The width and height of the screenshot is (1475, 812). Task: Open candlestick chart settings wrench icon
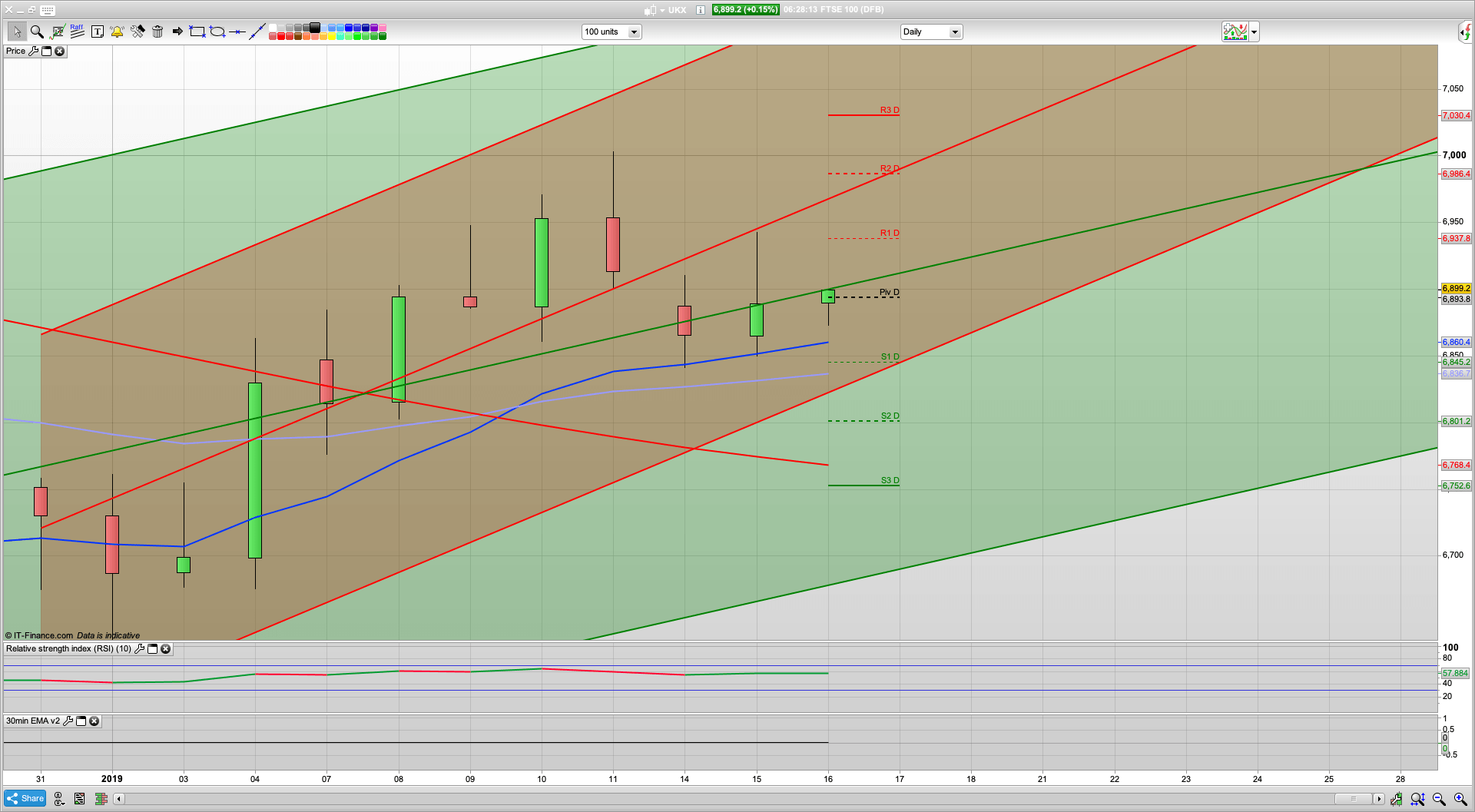[x=1396, y=799]
